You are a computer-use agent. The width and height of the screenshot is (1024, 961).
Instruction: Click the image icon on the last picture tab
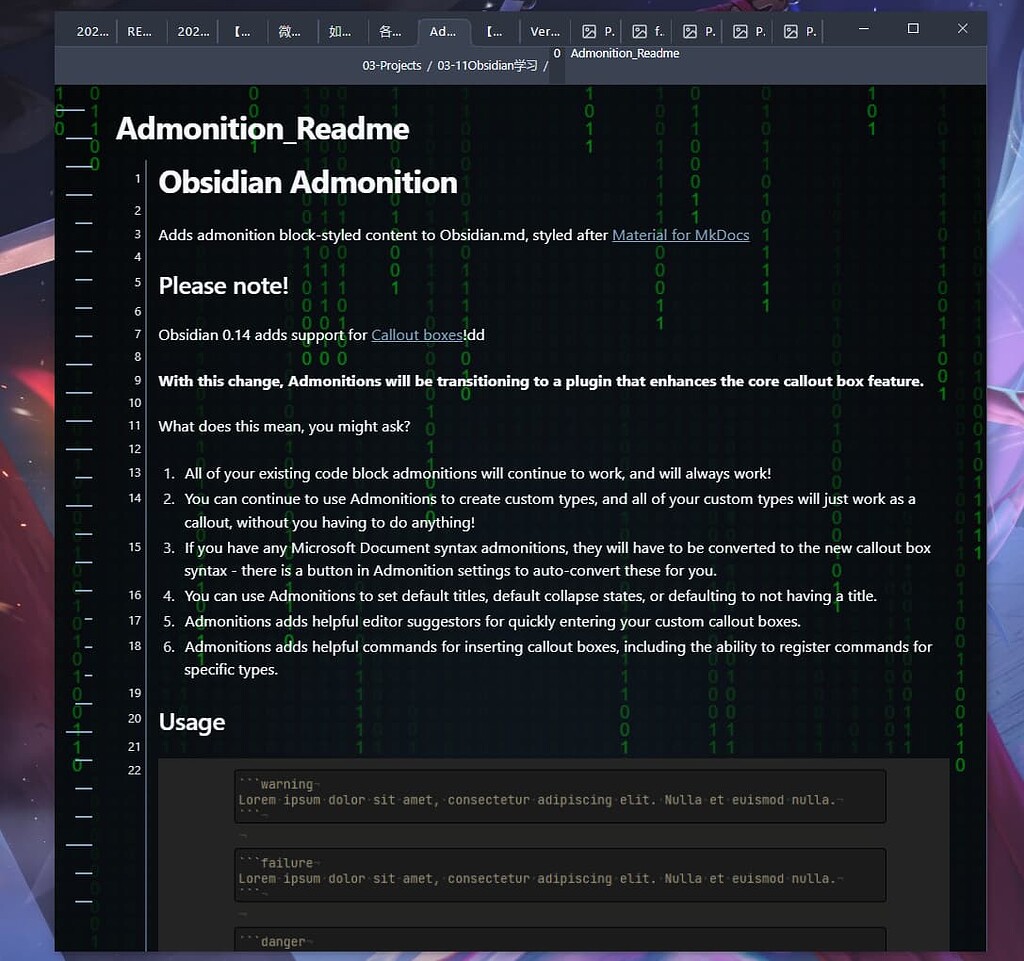coord(791,31)
